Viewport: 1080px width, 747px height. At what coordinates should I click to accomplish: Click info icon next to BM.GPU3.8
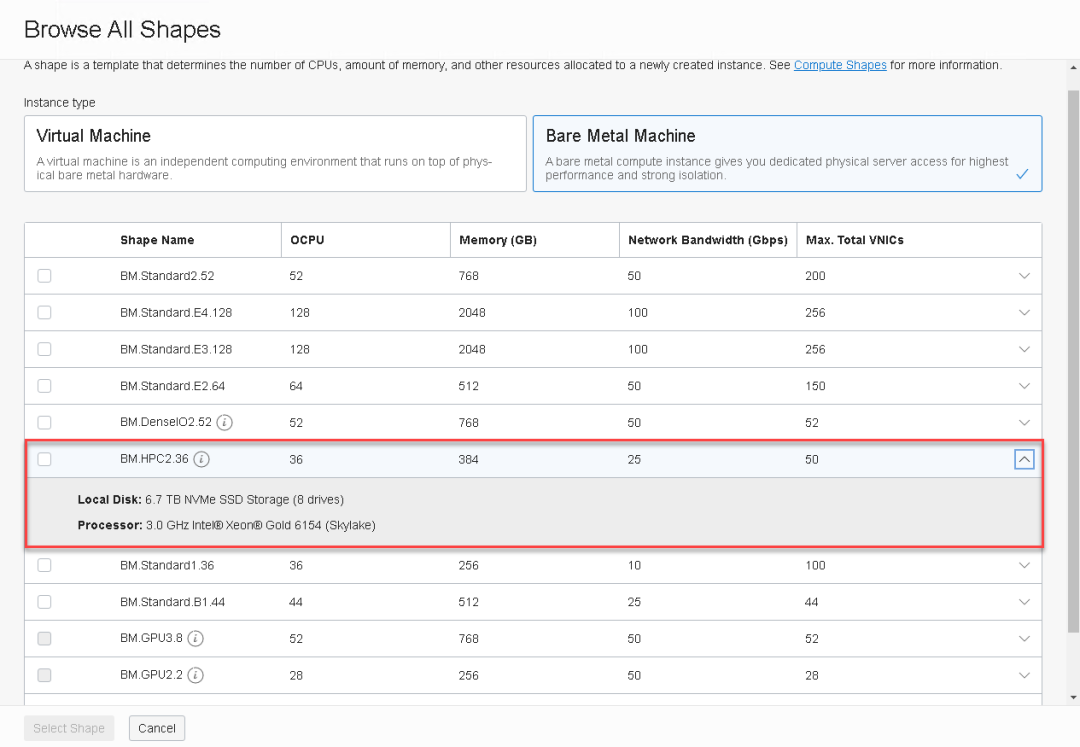point(196,638)
